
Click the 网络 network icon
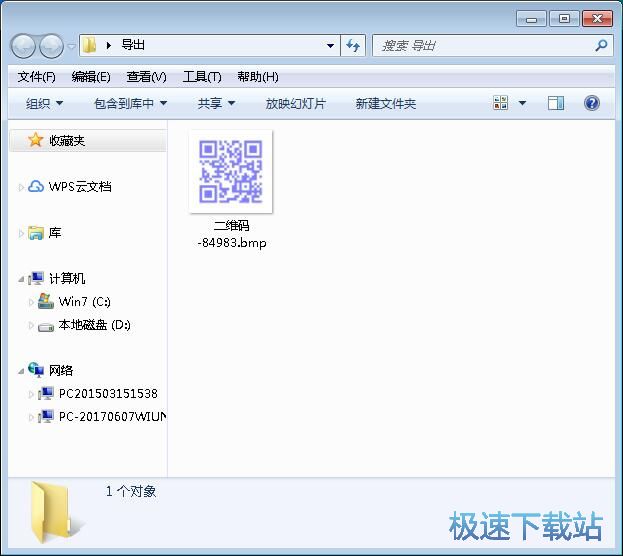click(x=36, y=370)
